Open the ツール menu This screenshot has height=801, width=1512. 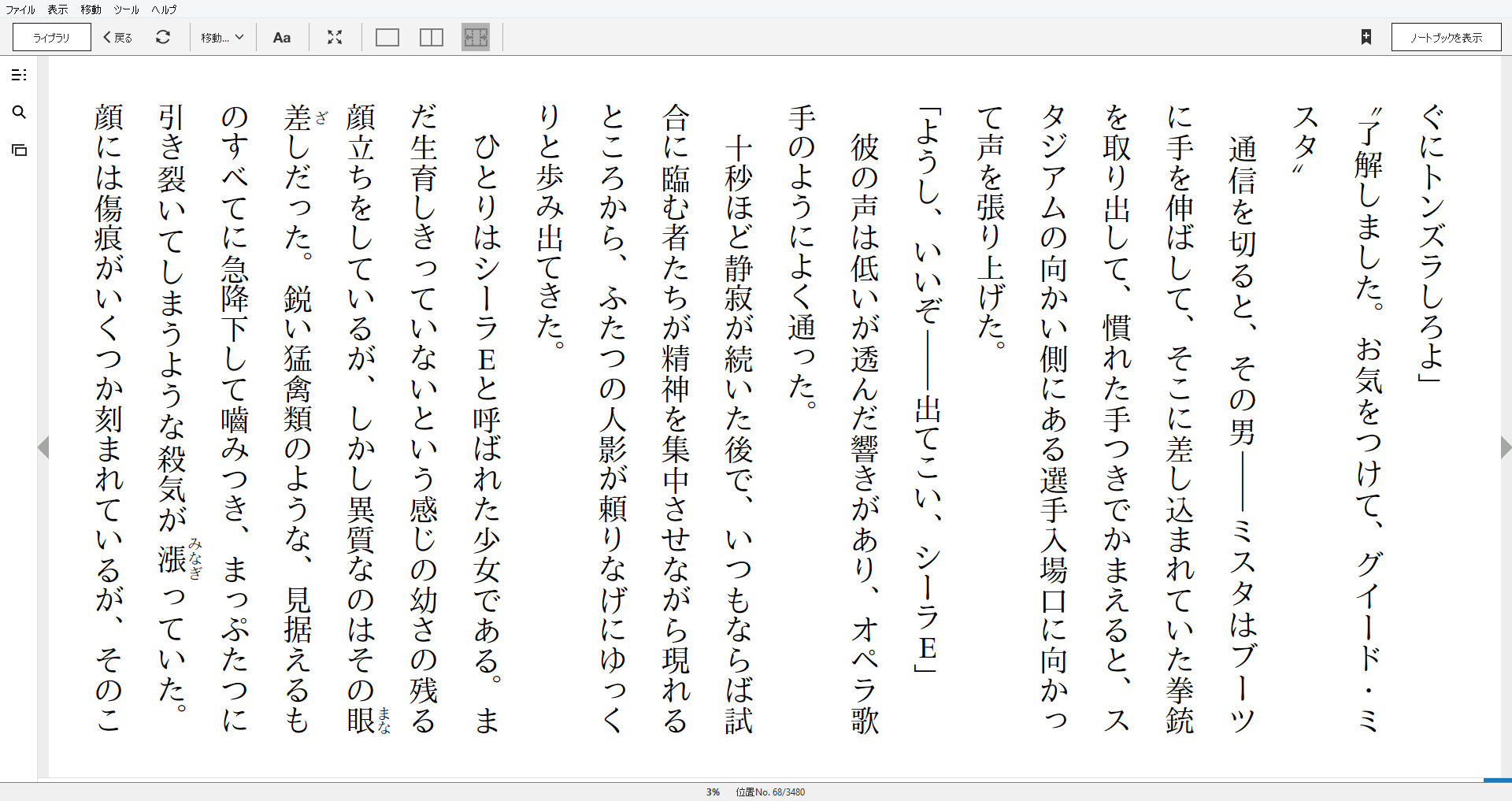(x=126, y=9)
